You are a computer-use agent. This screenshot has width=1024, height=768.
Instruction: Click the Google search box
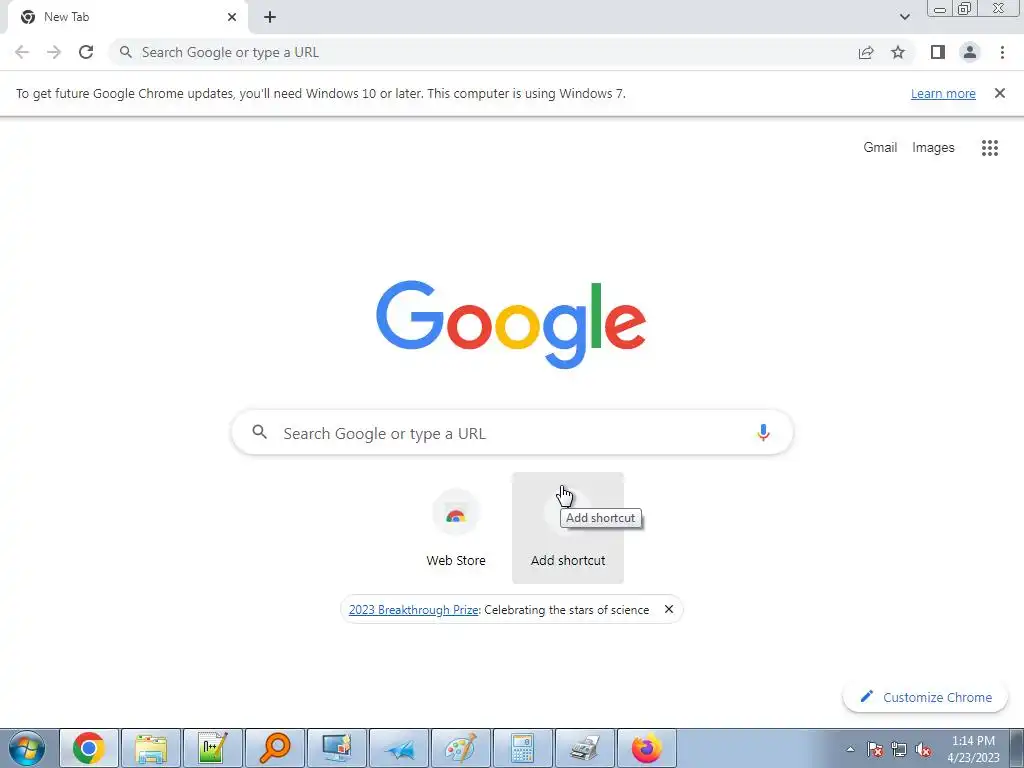click(x=513, y=433)
